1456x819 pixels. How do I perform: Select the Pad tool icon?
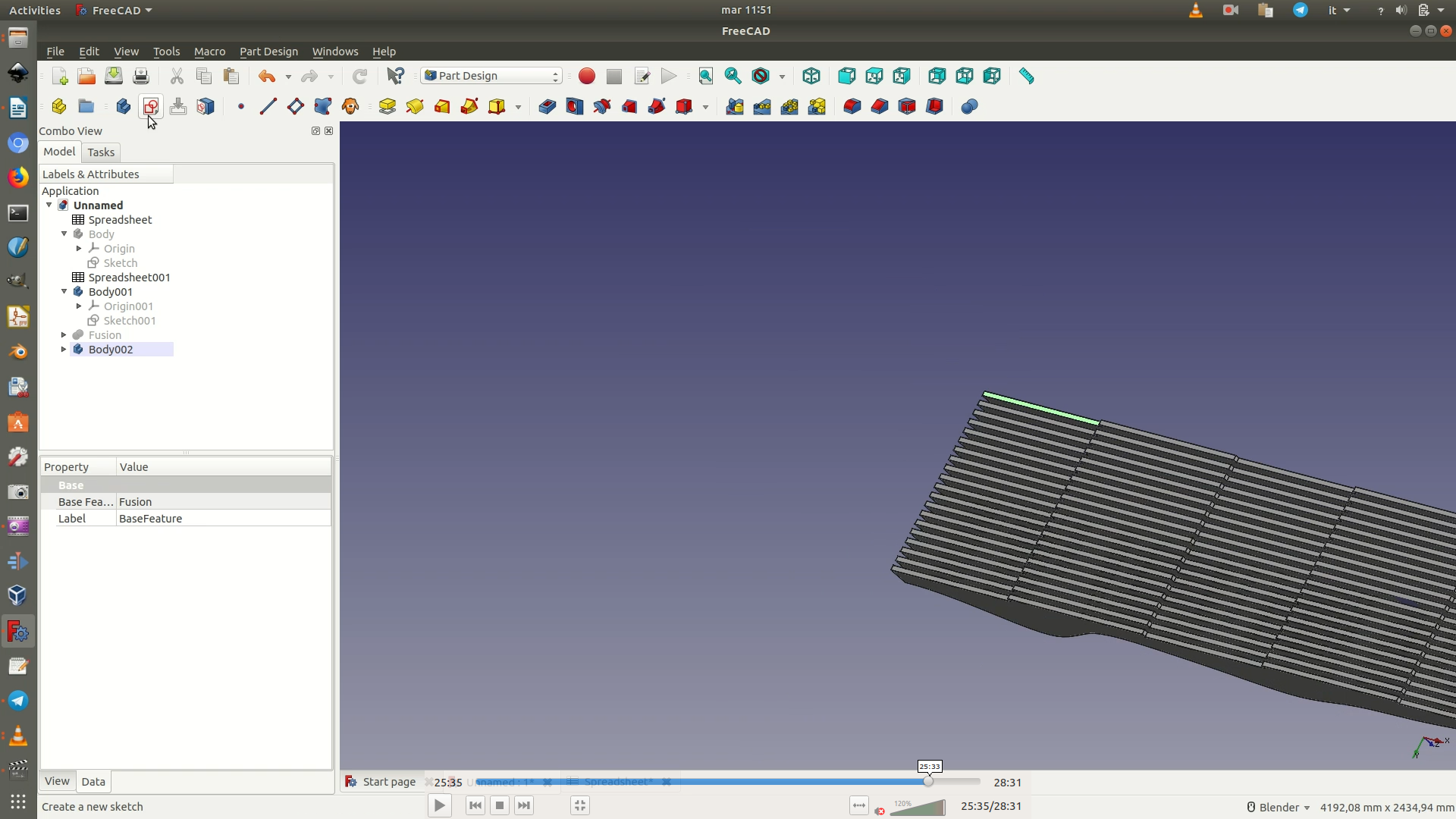click(x=388, y=106)
